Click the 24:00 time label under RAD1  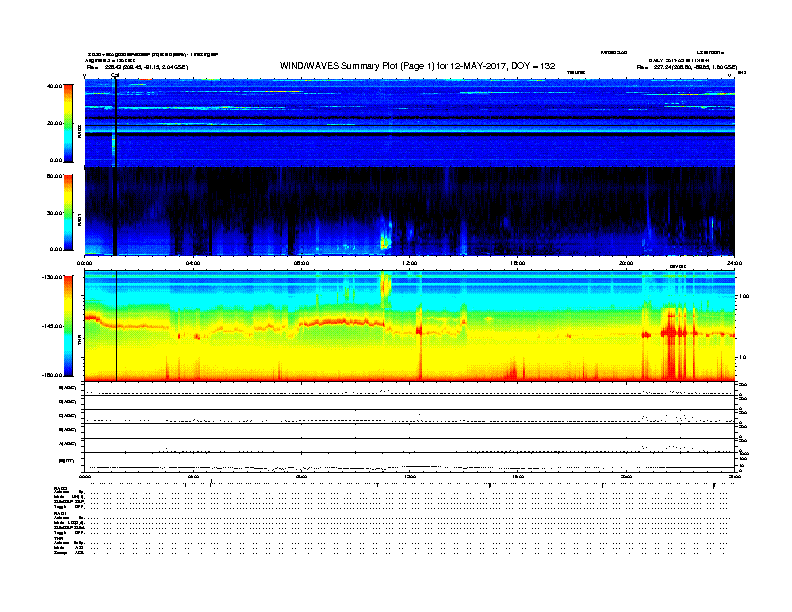click(x=734, y=263)
